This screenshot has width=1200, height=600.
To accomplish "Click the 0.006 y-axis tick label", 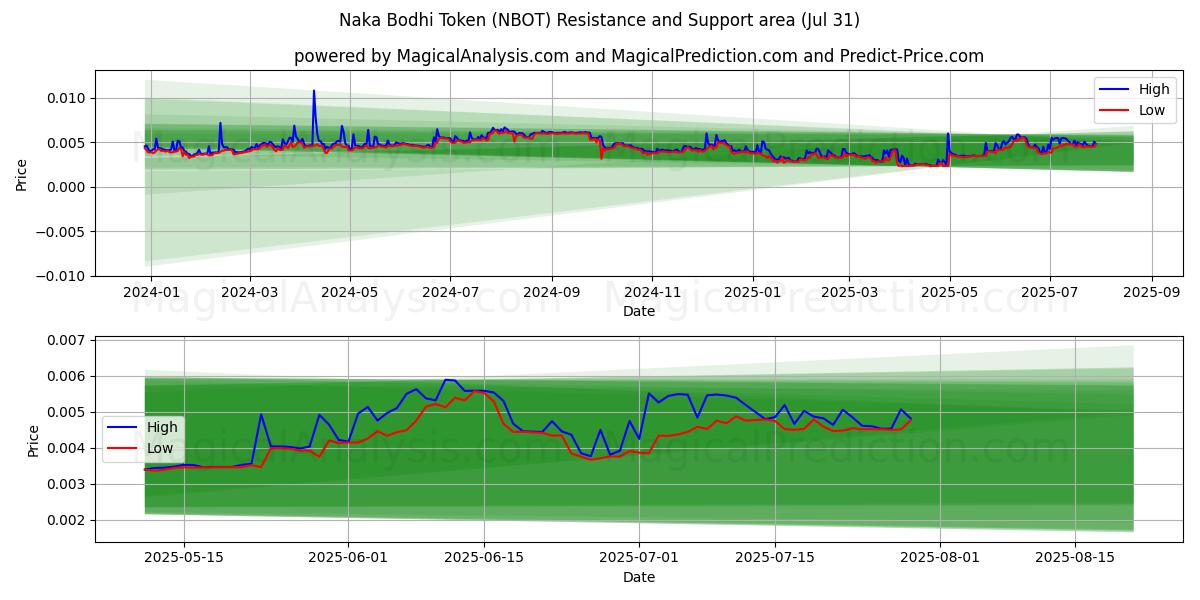I will [x=69, y=376].
